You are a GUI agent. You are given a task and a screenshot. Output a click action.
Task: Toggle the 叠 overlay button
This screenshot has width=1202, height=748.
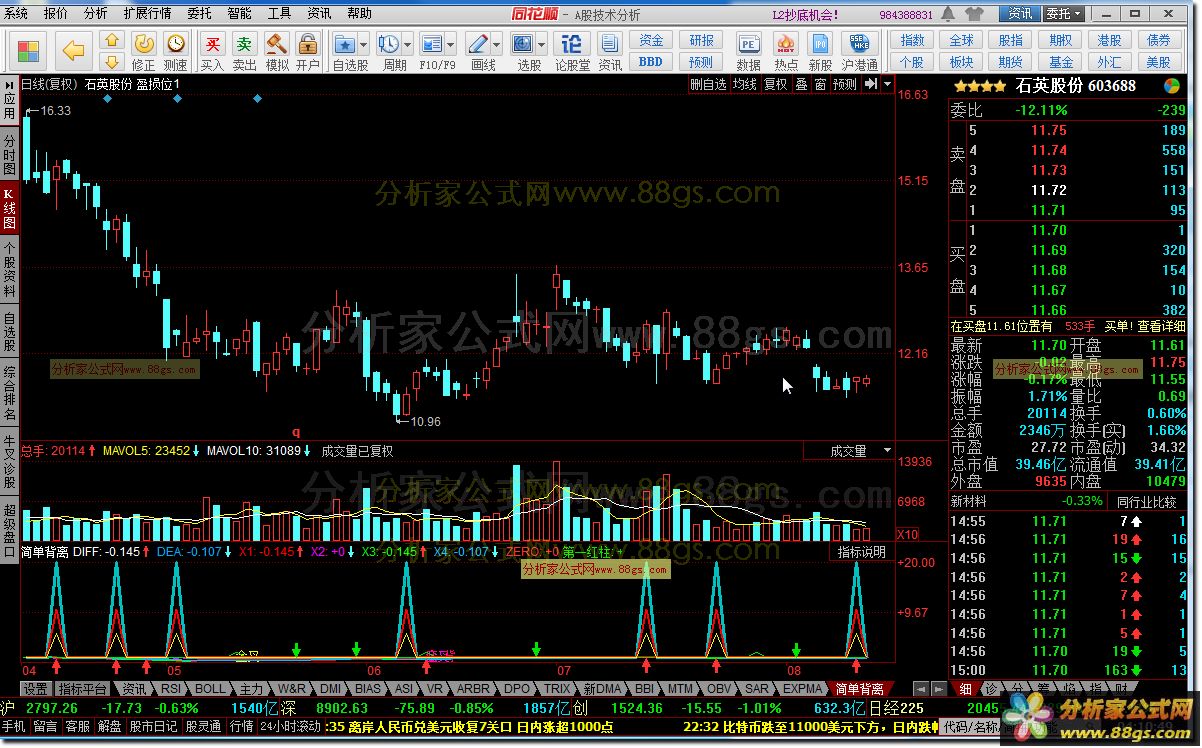pos(801,85)
